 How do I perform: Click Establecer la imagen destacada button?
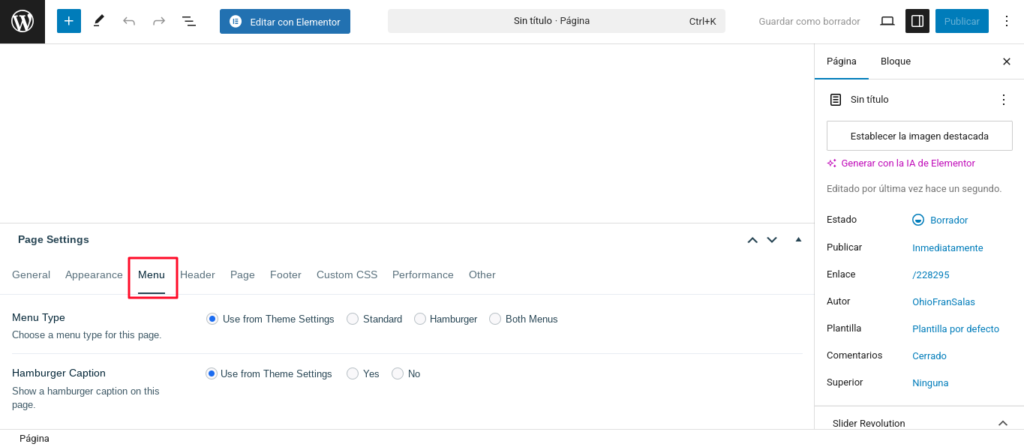919,137
